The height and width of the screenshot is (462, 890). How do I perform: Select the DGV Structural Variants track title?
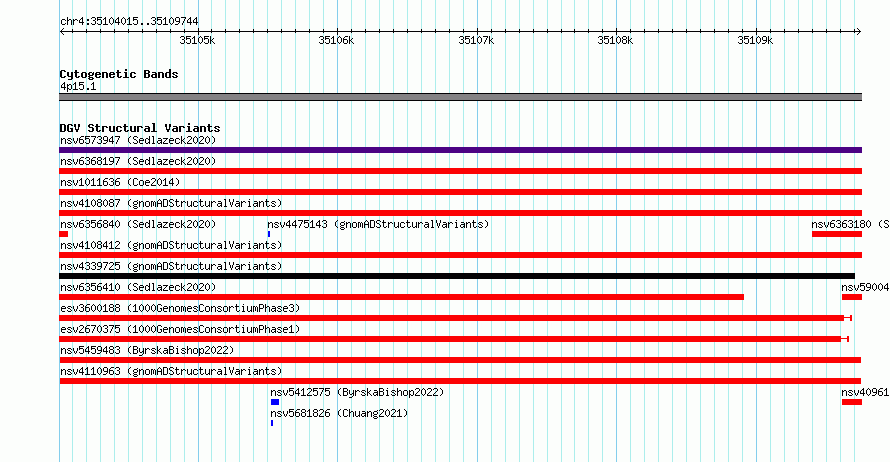[140, 128]
